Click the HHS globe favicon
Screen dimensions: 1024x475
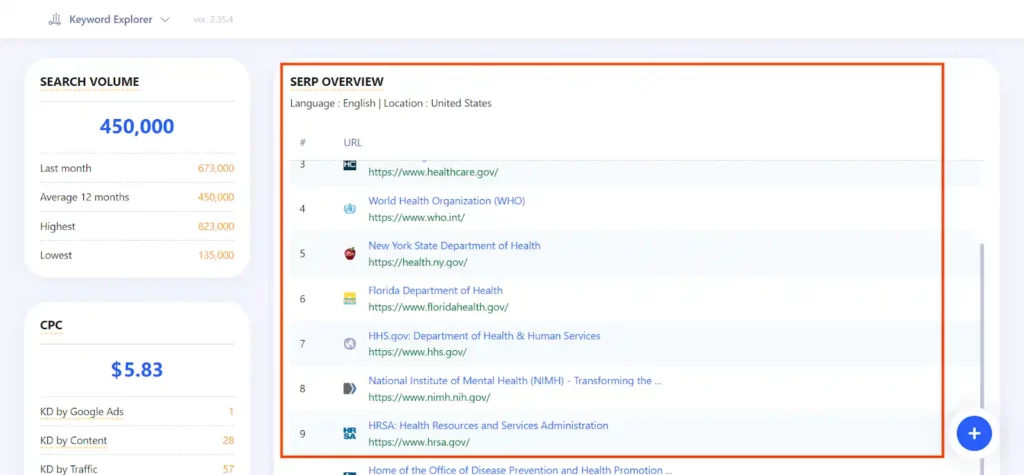point(349,344)
